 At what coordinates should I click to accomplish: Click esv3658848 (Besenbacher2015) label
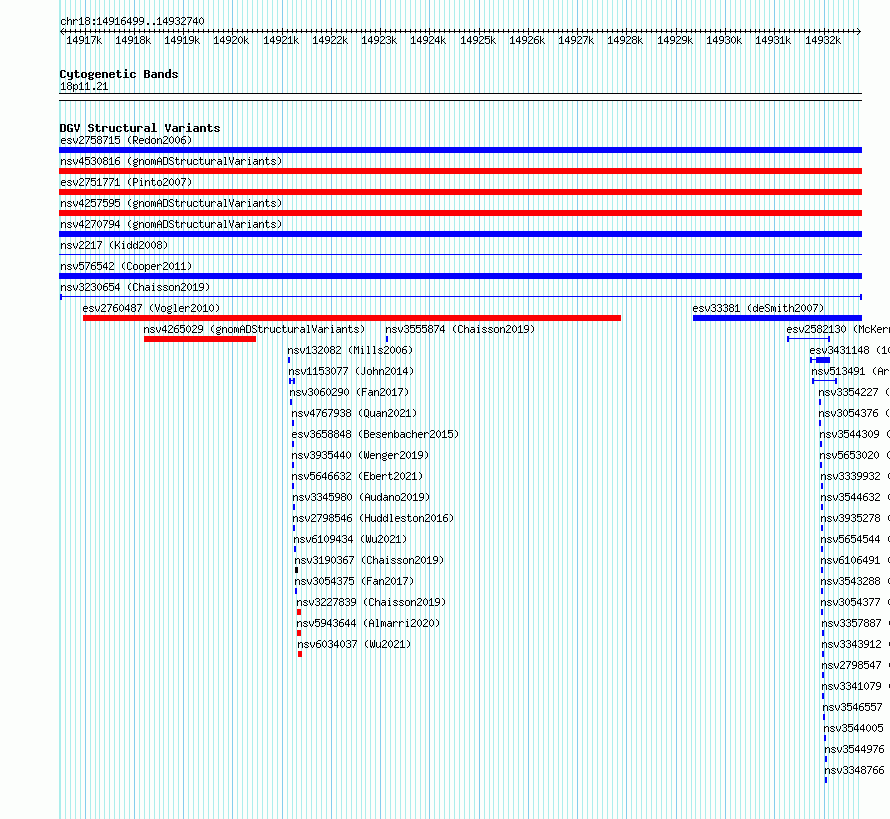375,434
